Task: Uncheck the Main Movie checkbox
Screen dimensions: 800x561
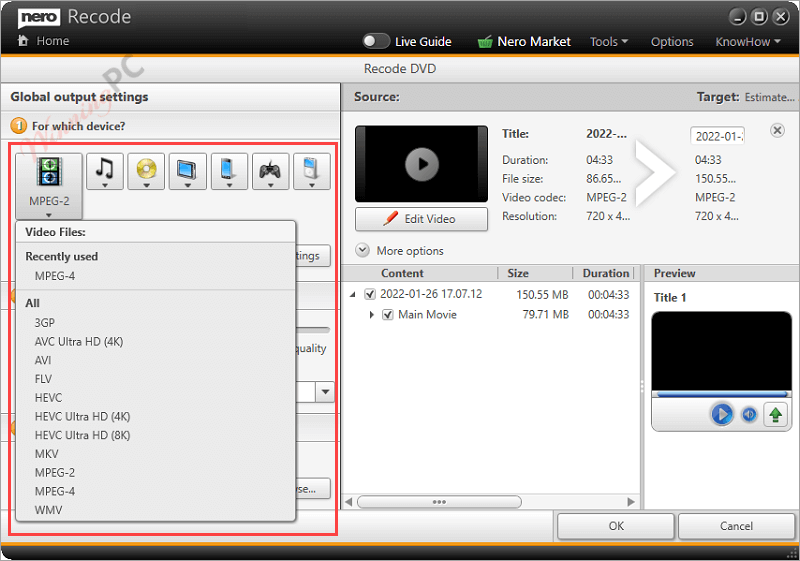Action: (388, 315)
